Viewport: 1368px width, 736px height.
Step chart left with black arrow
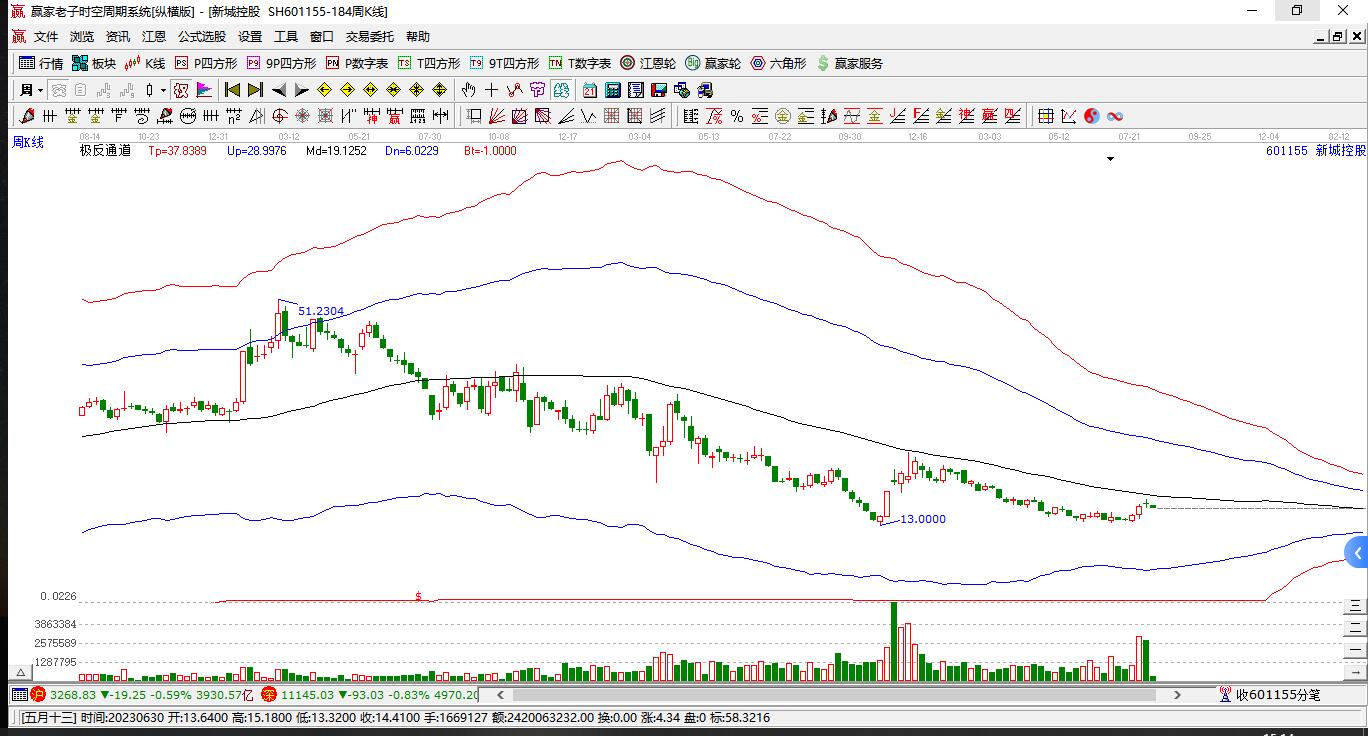[x=279, y=90]
